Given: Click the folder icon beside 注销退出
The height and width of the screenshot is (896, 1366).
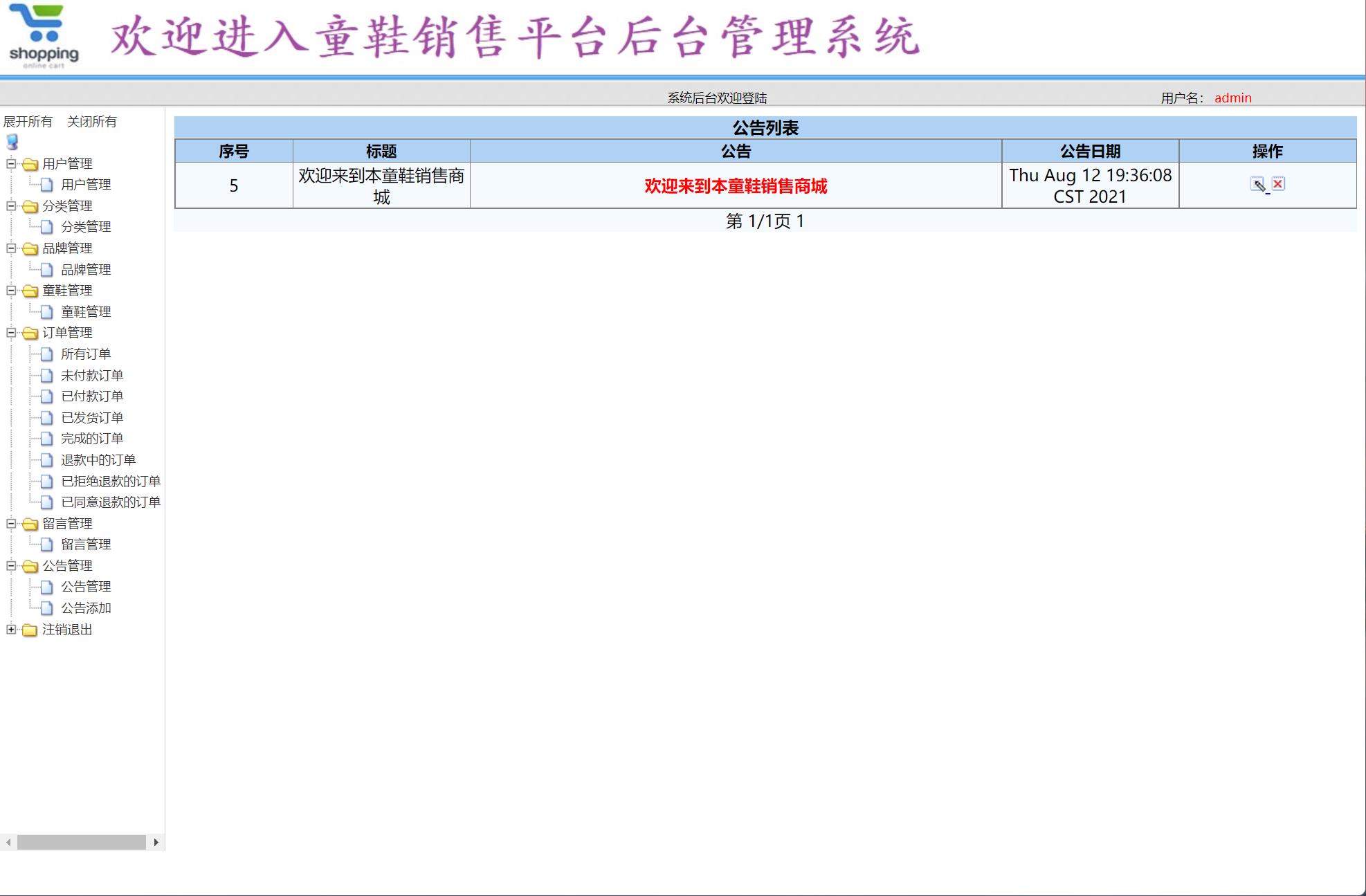Looking at the screenshot, I should (x=28, y=630).
